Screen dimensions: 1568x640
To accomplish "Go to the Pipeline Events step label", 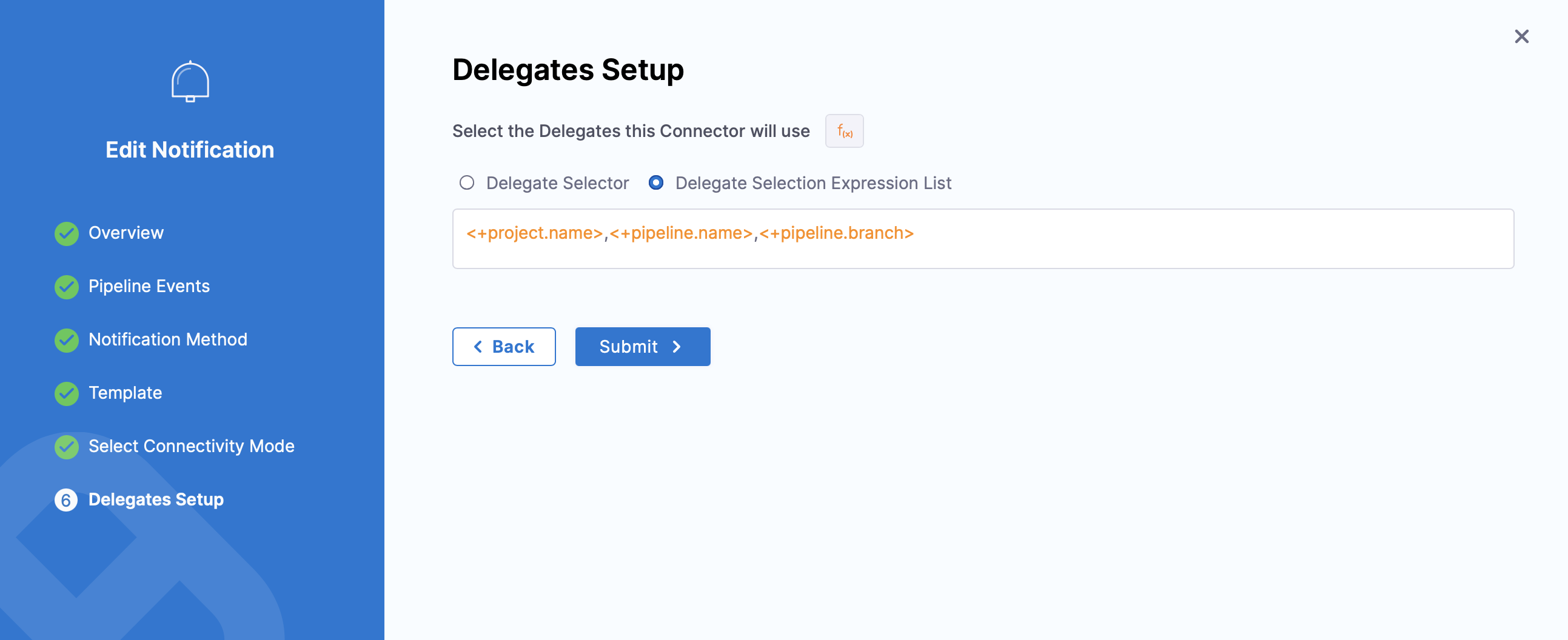I will [149, 286].
